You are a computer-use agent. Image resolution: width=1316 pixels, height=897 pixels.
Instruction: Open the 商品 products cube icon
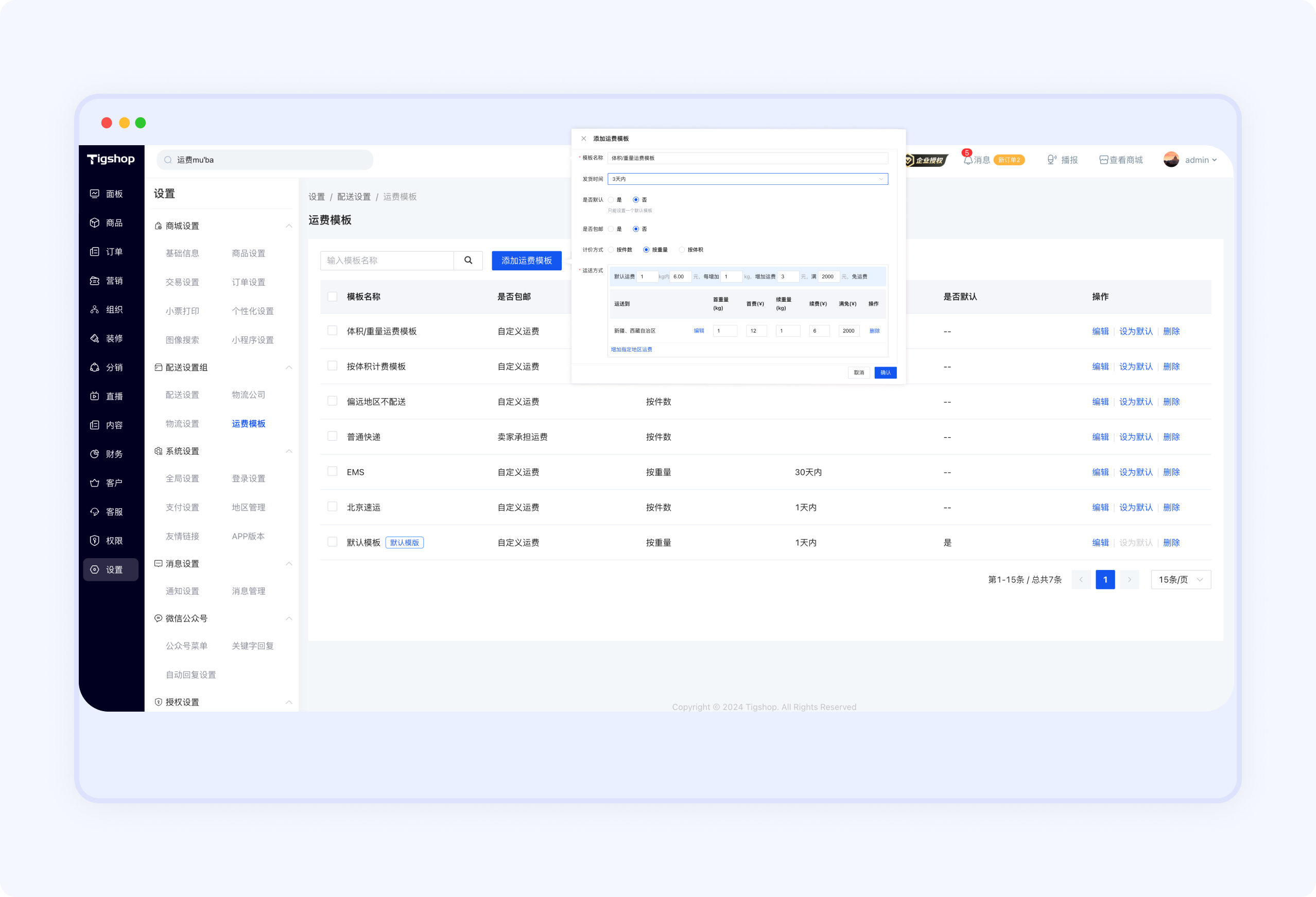(95, 222)
